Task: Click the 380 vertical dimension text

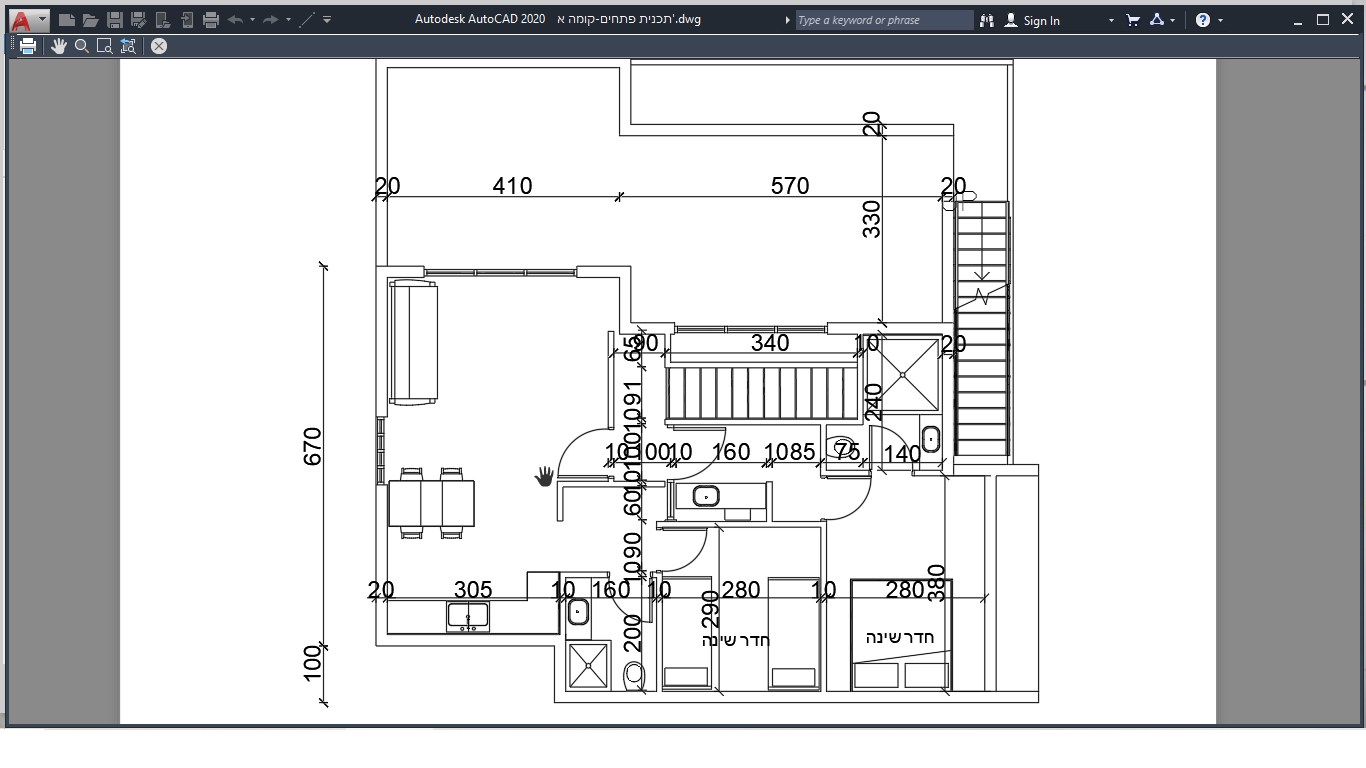Action: (x=936, y=583)
